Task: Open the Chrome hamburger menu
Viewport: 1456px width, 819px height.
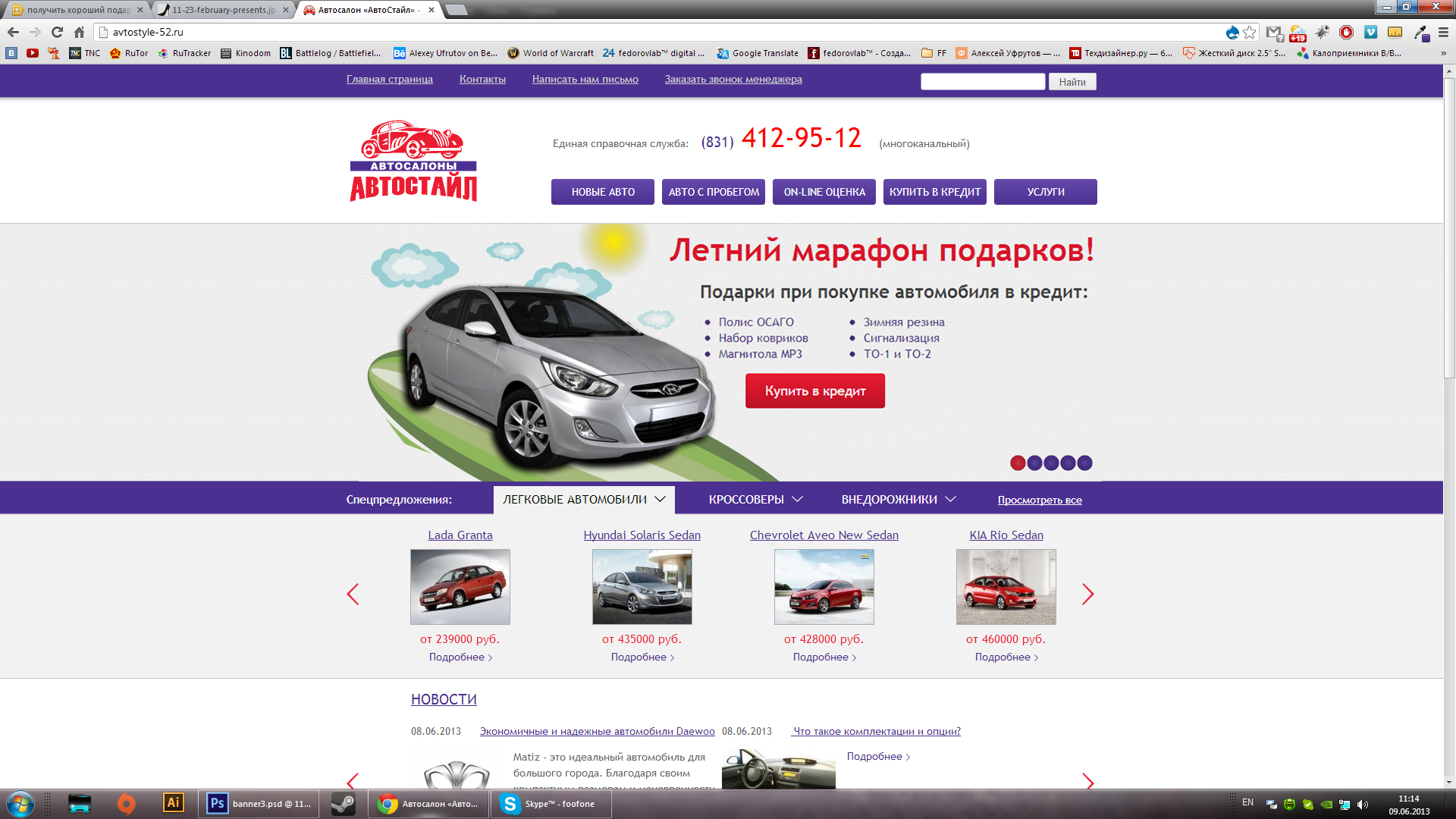Action: [1443, 32]
